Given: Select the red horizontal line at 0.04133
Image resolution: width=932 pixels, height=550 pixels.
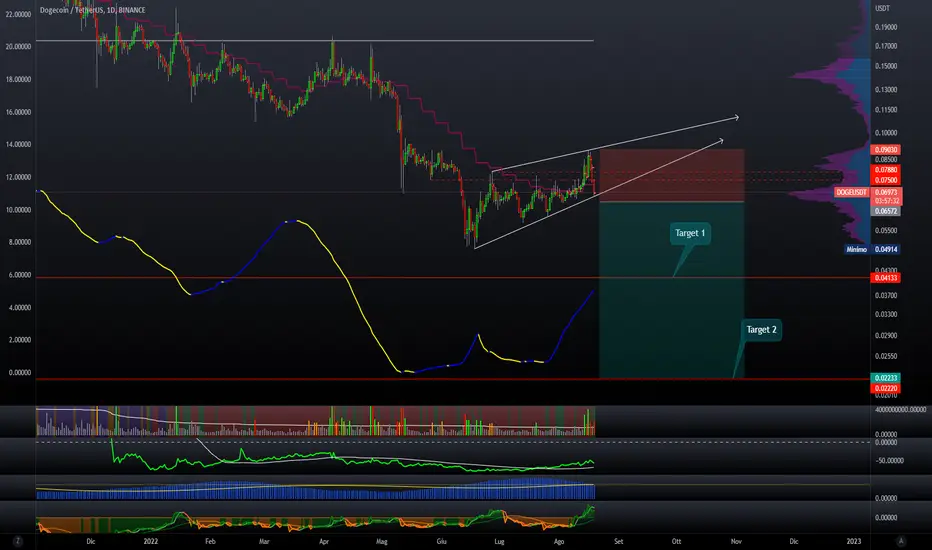Looking at the screenshot, I should click(452, 278).
